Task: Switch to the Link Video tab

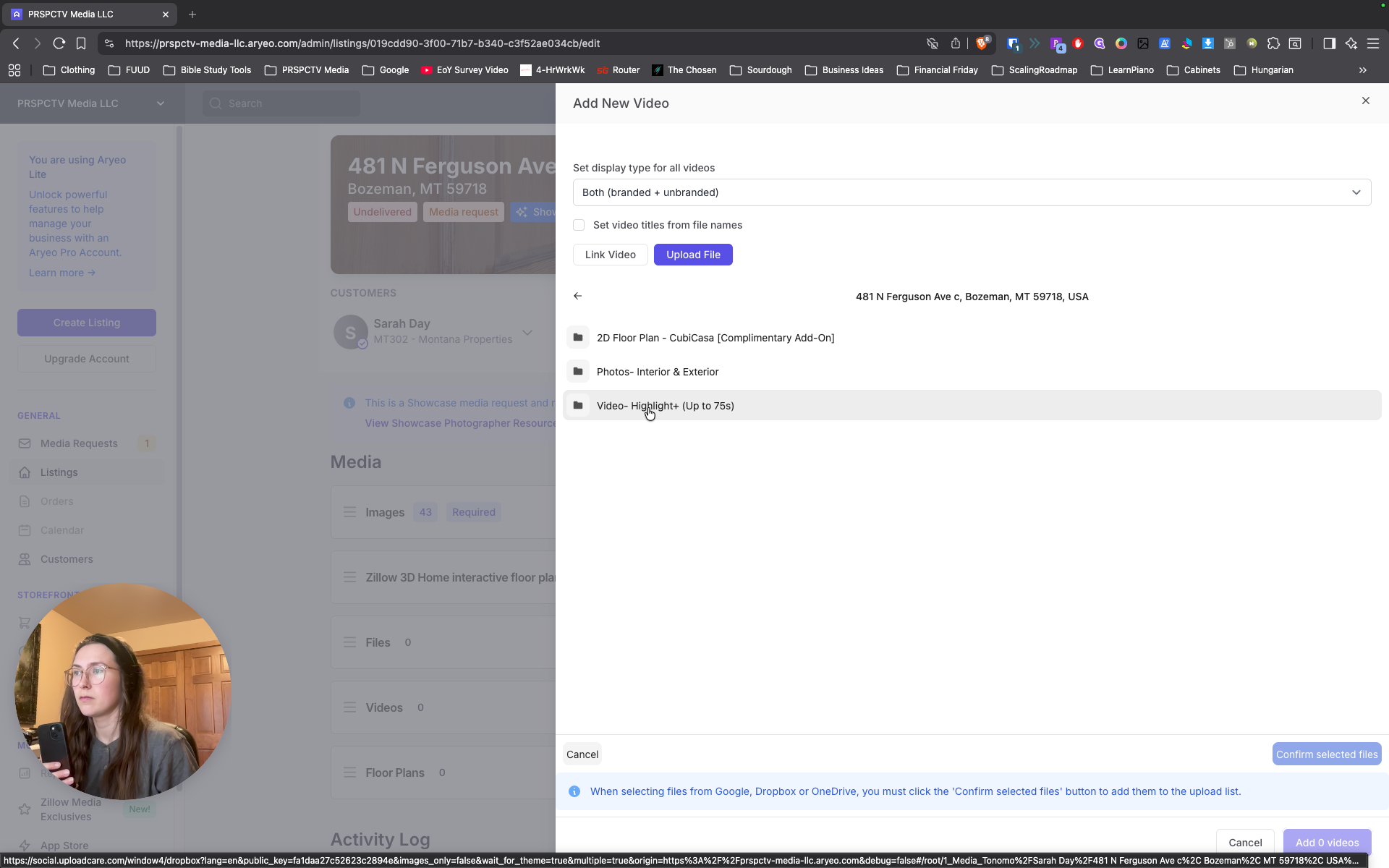Action: [x=610, y=255]
